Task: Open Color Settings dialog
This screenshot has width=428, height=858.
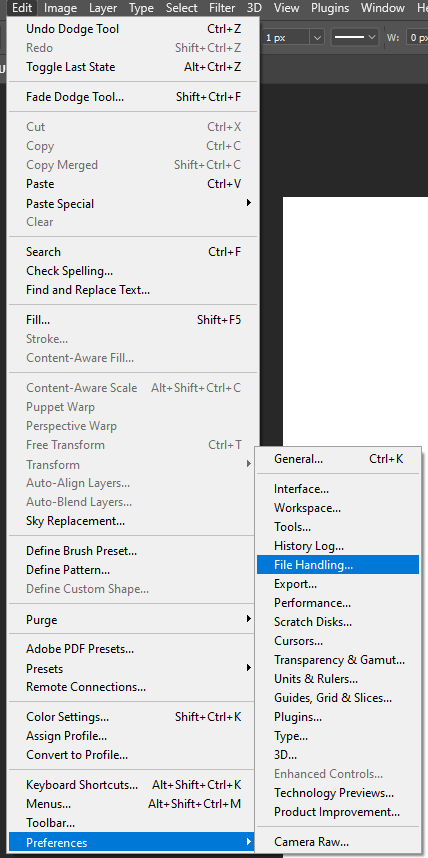Action: click(x=133, y=717)
